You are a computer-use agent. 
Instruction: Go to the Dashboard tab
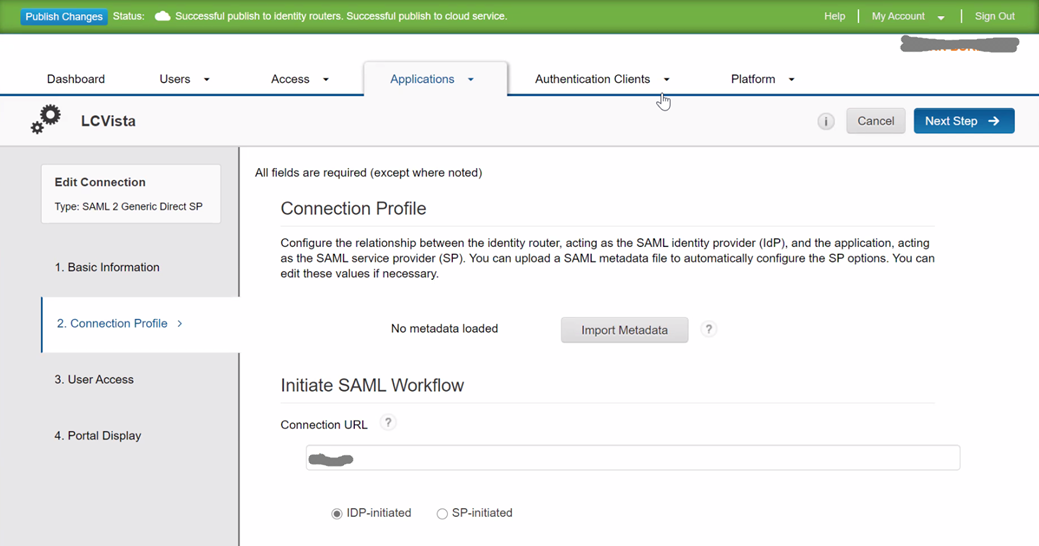[76, 79]
